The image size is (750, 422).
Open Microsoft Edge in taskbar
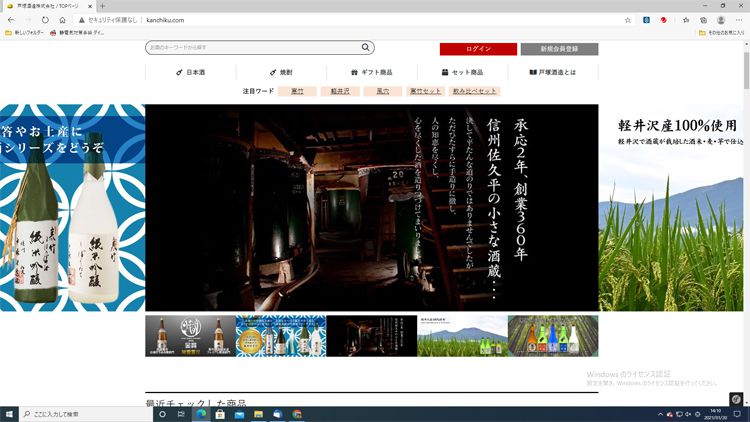click(x=201, y=414)
